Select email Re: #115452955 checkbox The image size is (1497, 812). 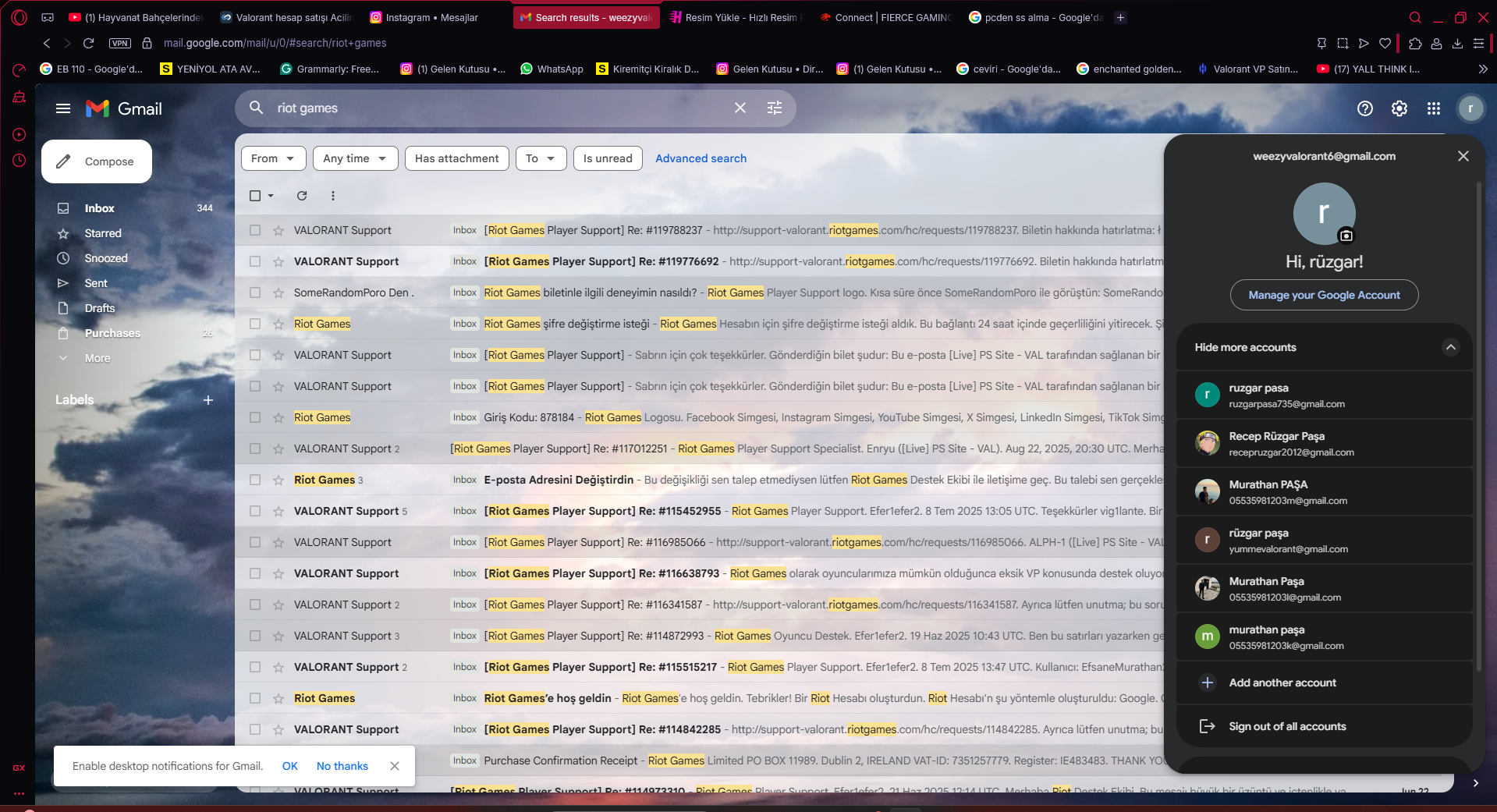click(x=255, y=511)
